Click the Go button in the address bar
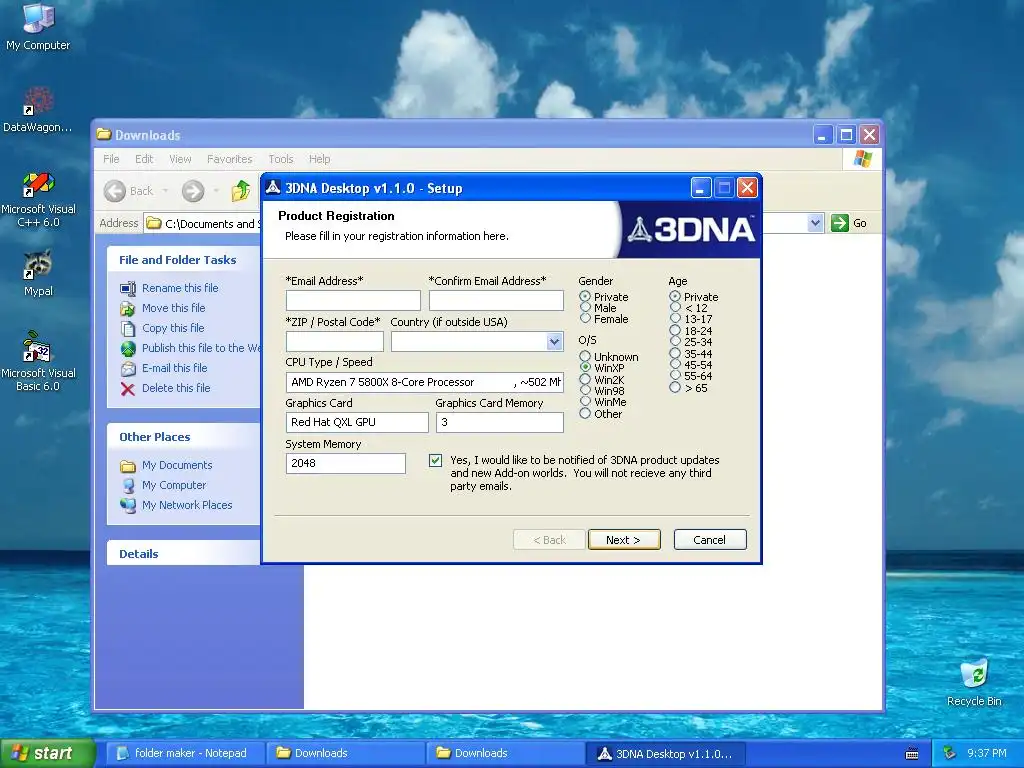The image size is (1024, 768). click(x=849, y=223)
